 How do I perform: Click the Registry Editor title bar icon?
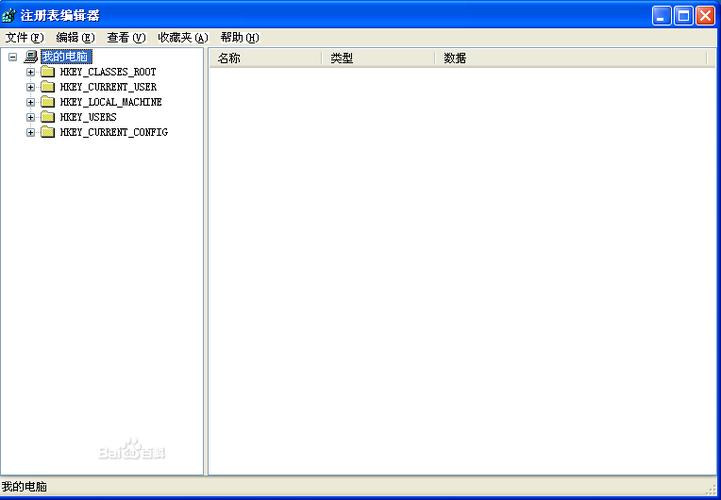[x=8, y=16]
